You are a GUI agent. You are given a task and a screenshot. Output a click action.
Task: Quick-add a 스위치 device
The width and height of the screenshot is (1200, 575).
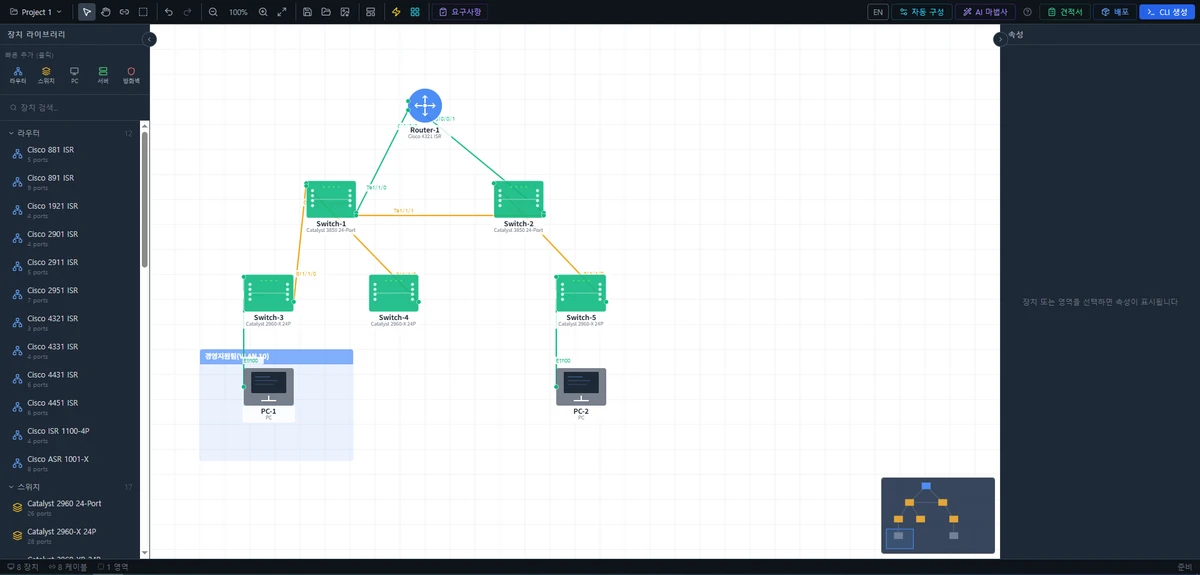pyautogui.click(x=46, y=75)
